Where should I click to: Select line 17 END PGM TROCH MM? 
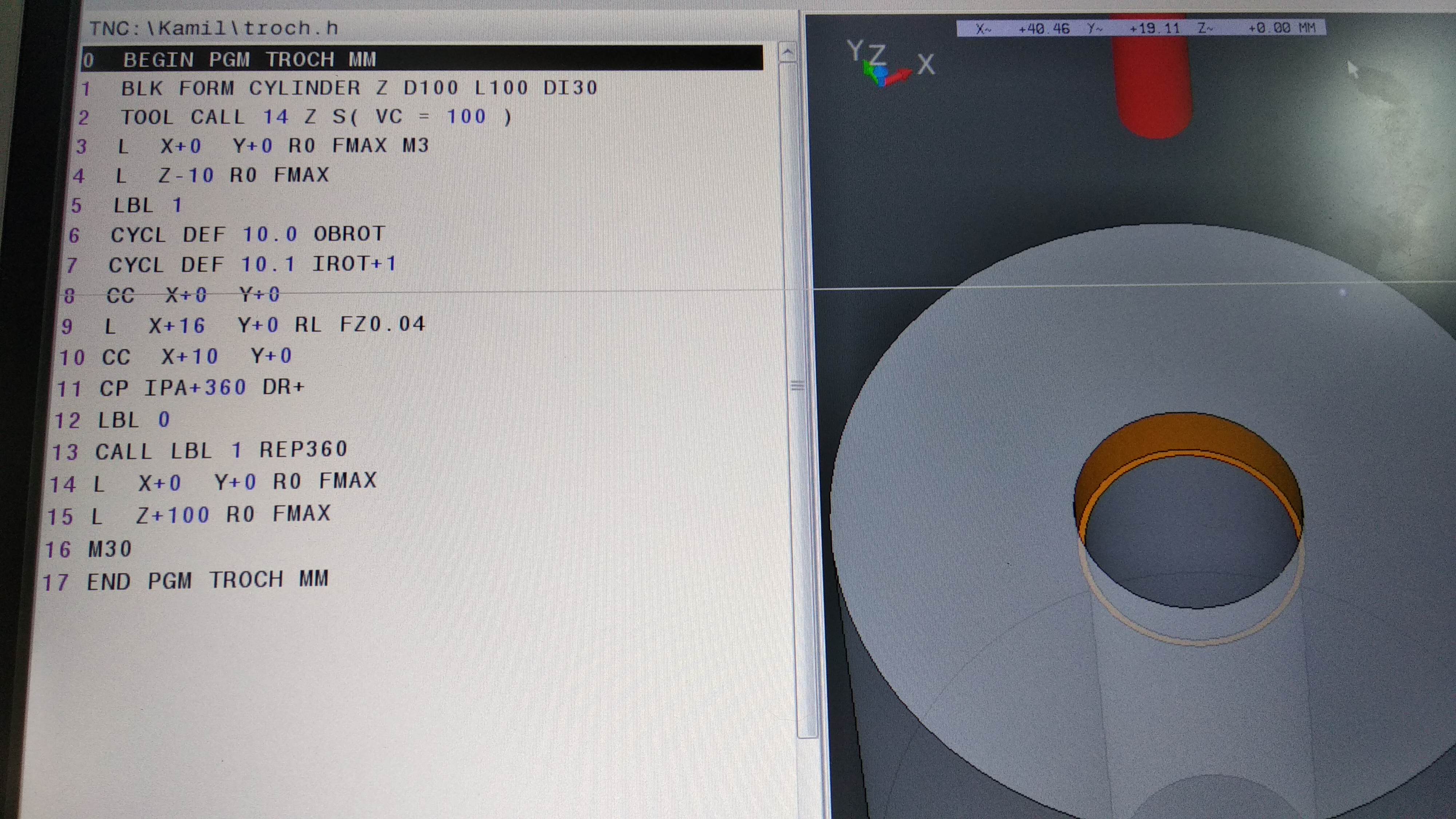[185, 581]
